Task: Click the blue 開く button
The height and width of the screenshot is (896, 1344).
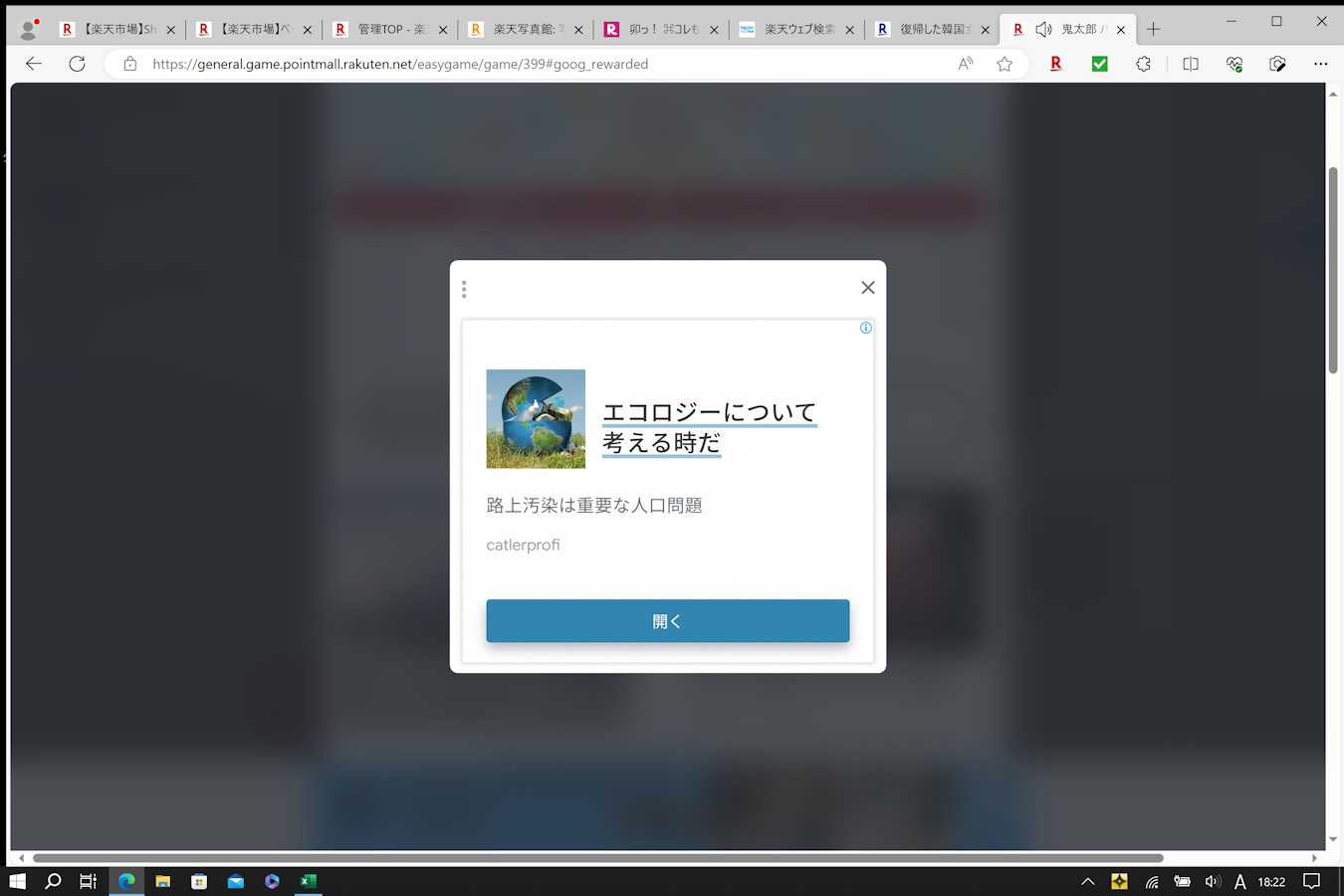Action: tap(668, 621)
